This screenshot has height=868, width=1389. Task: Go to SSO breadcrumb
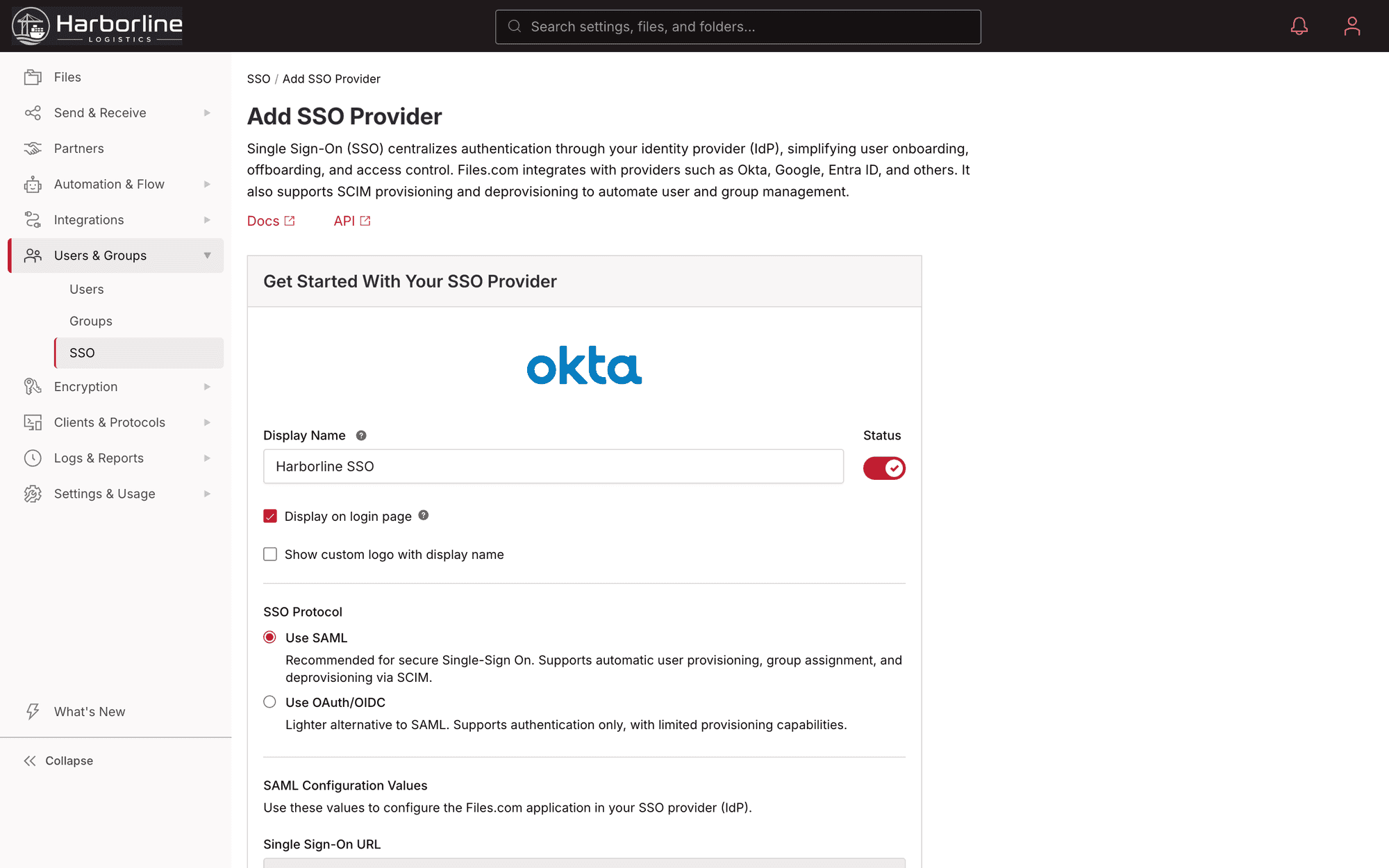258,79
